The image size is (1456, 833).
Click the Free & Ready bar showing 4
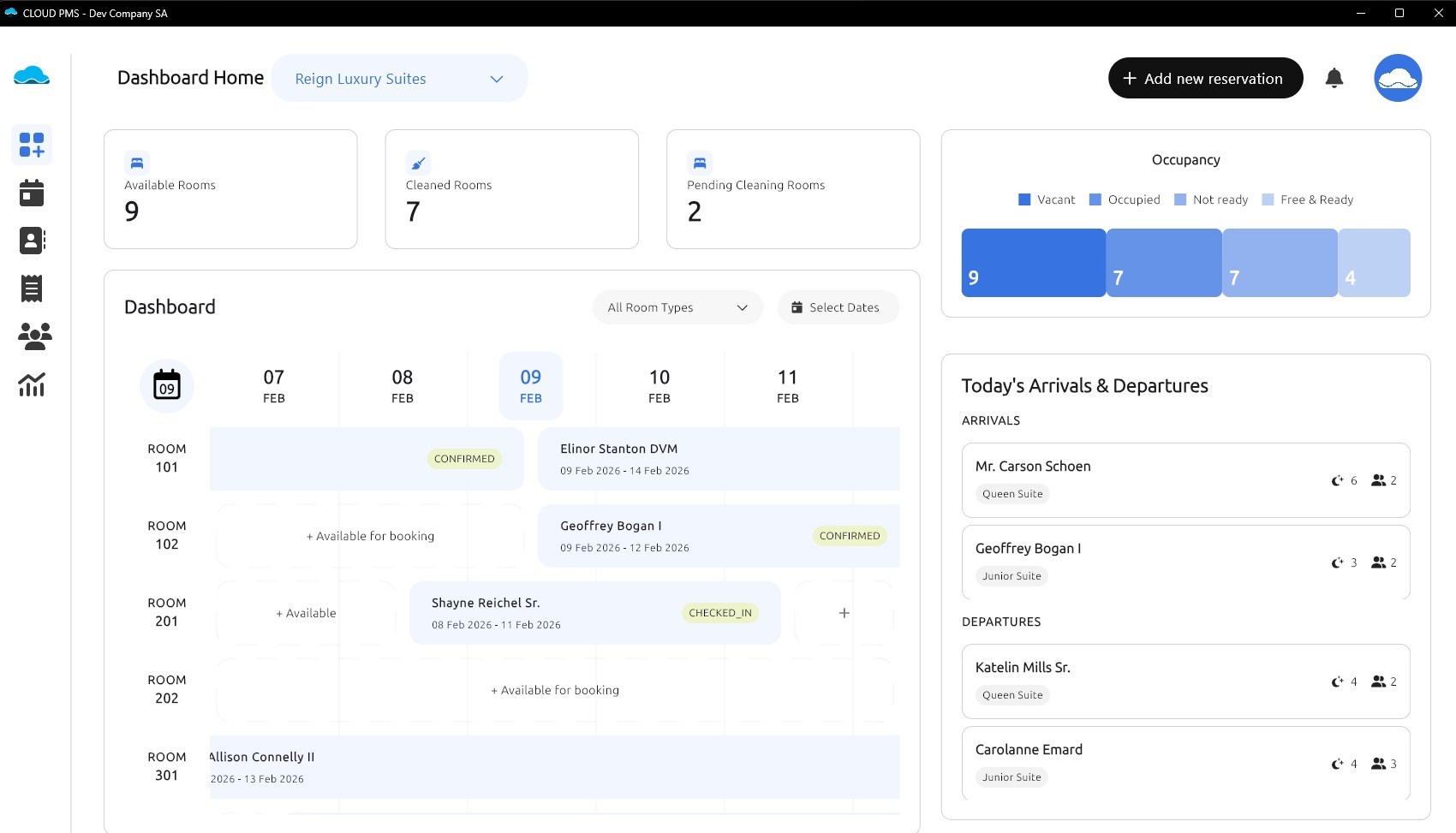click(1374, 263)
